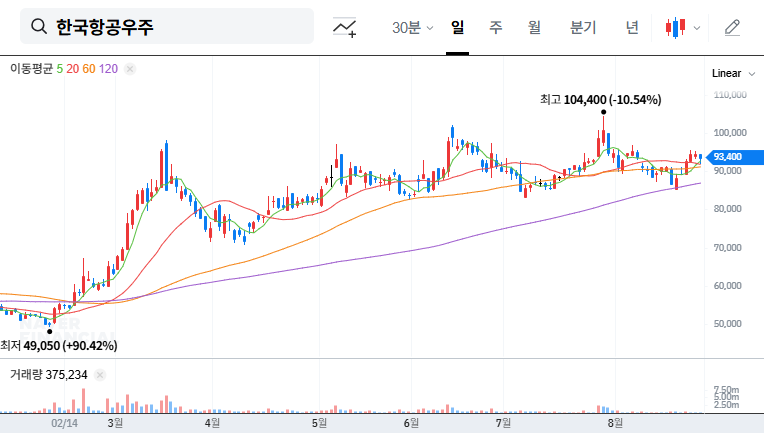Select the pencil drawing tool

[x=732, y=28]
